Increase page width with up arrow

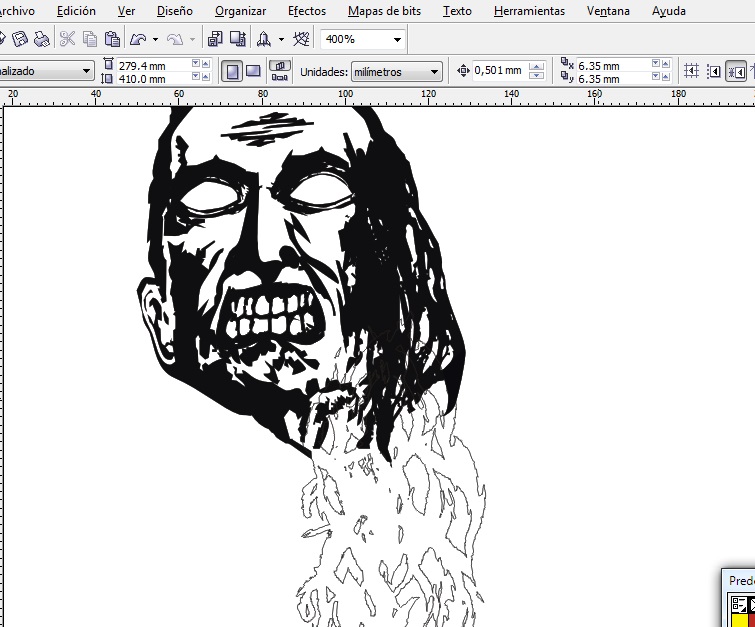coord(206,64)
